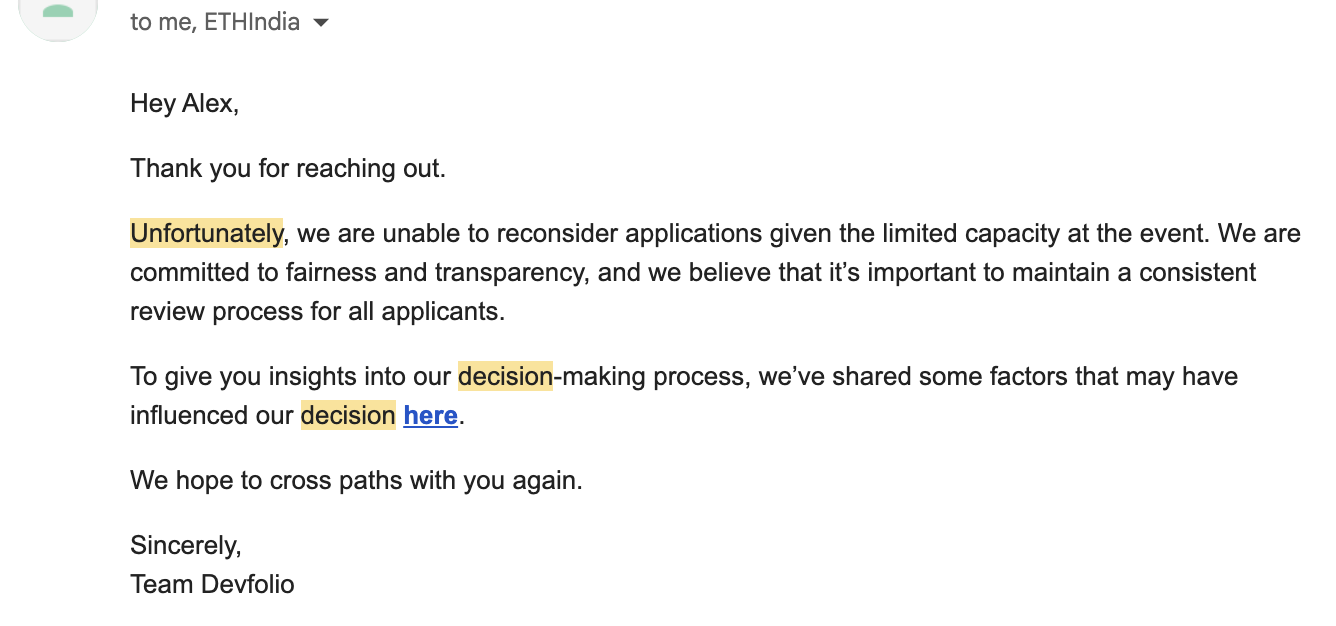Click highlighted "decision" in "decision-making process"
1336x626 pixels.
(x=505, y=377)
